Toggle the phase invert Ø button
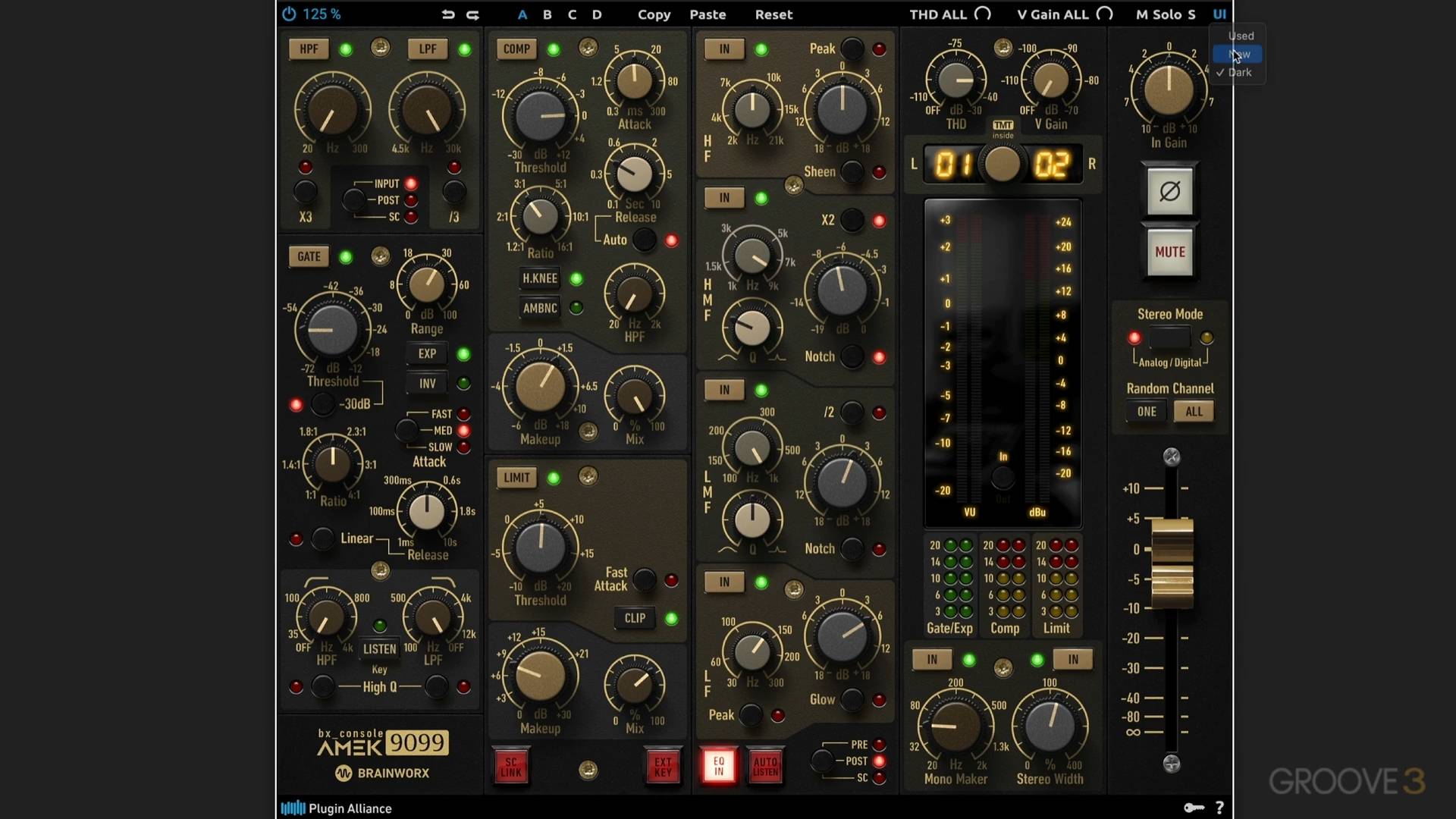1456x819 pixels. tap(1169, 191)
